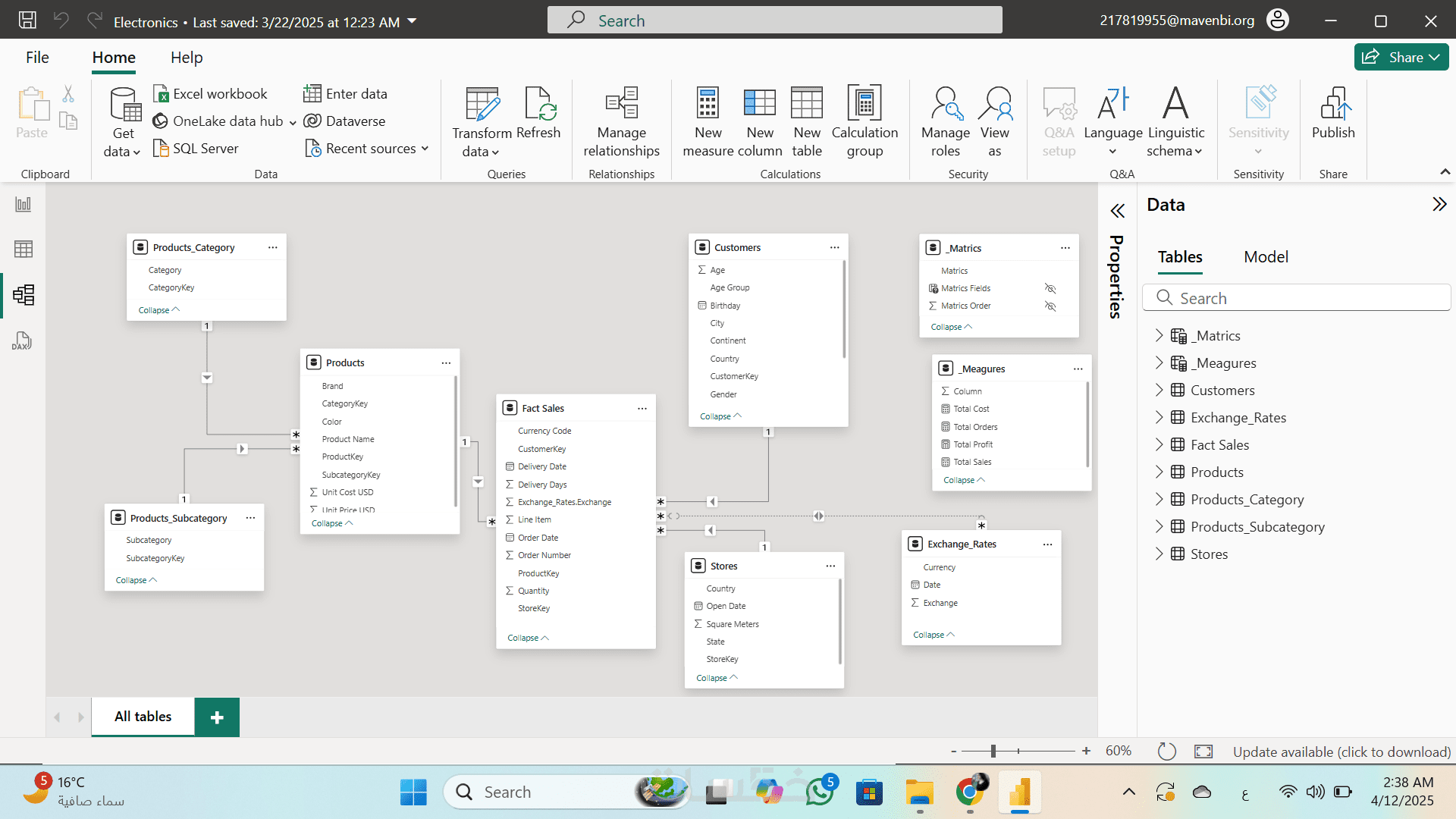Select the Home ribbon tab
The width and height of the screenshot is (1456, 819).
click(x=114, y=58)
